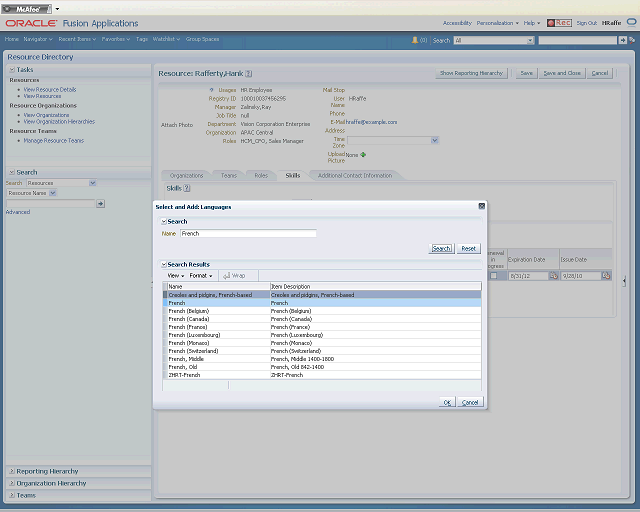The image size is (640, 512).
Task: Select the French (Switzerland) row
Action: tap(322, 351)
